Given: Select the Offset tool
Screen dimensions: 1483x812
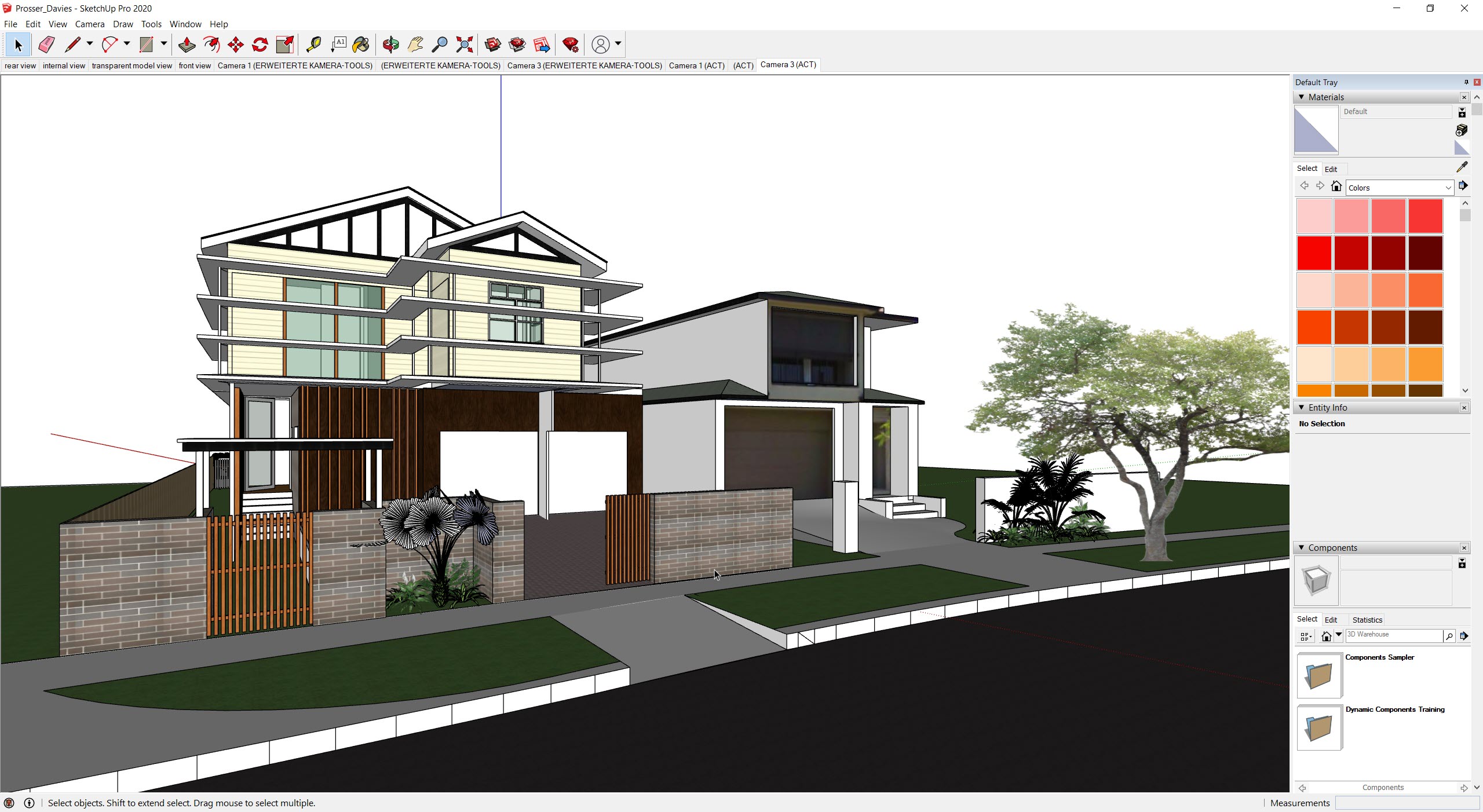Looking at the screenshot, I should tap(211, 45).
